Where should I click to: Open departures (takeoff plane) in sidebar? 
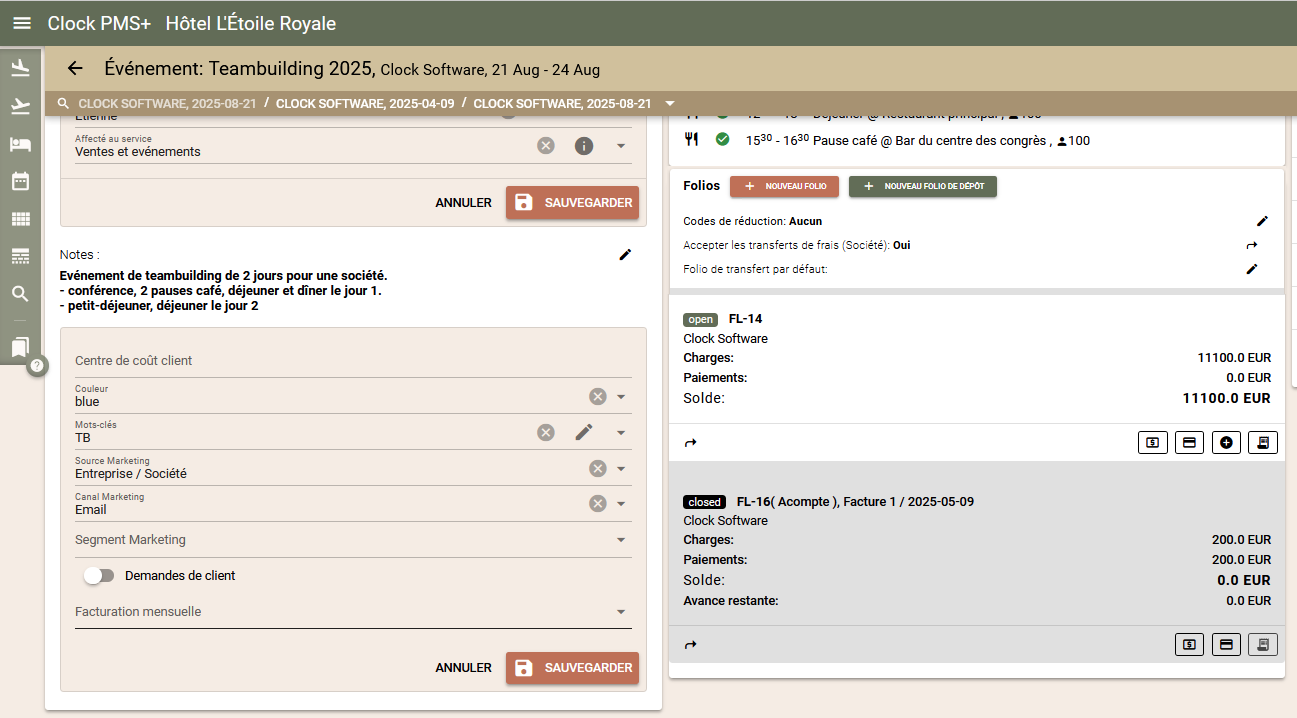[x=20, y=106]
